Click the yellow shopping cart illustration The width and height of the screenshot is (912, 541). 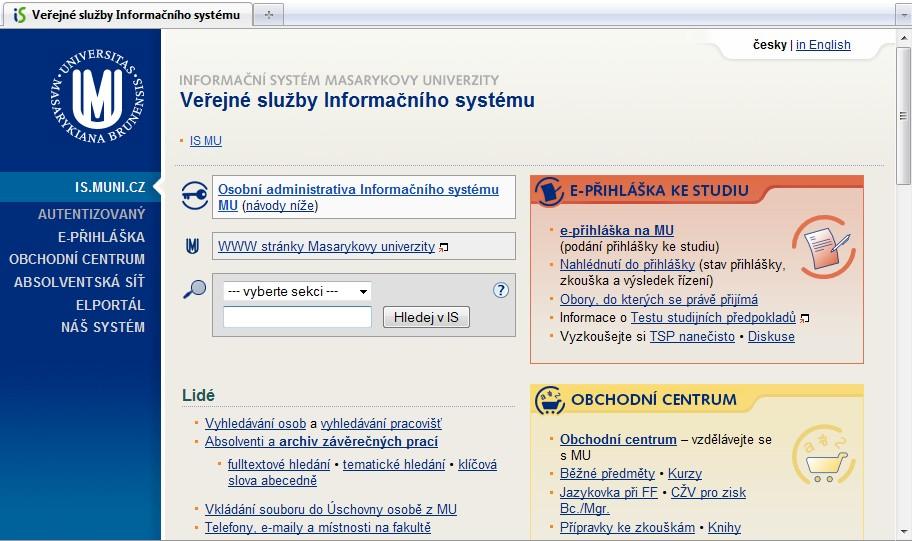click(x=824, y=457)
